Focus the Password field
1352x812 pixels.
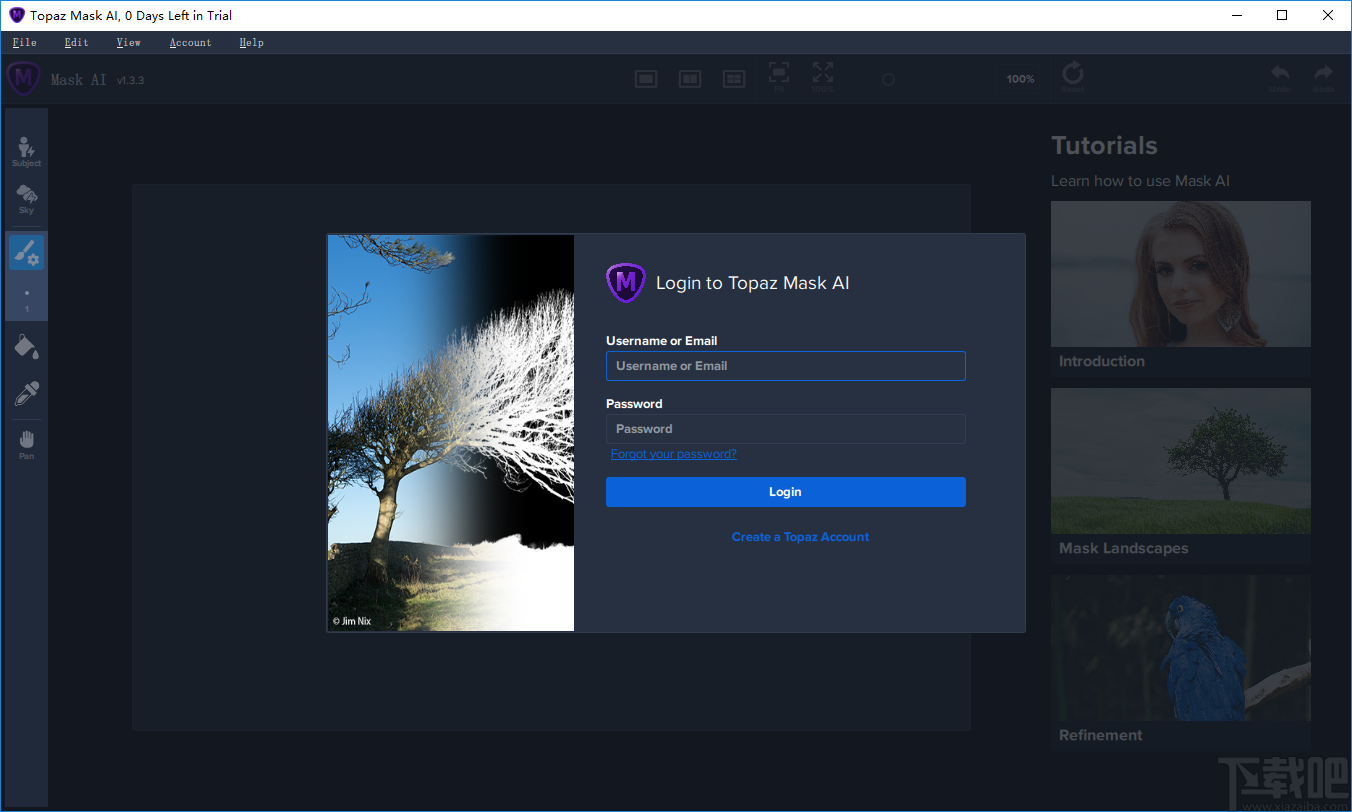(786, 429)
